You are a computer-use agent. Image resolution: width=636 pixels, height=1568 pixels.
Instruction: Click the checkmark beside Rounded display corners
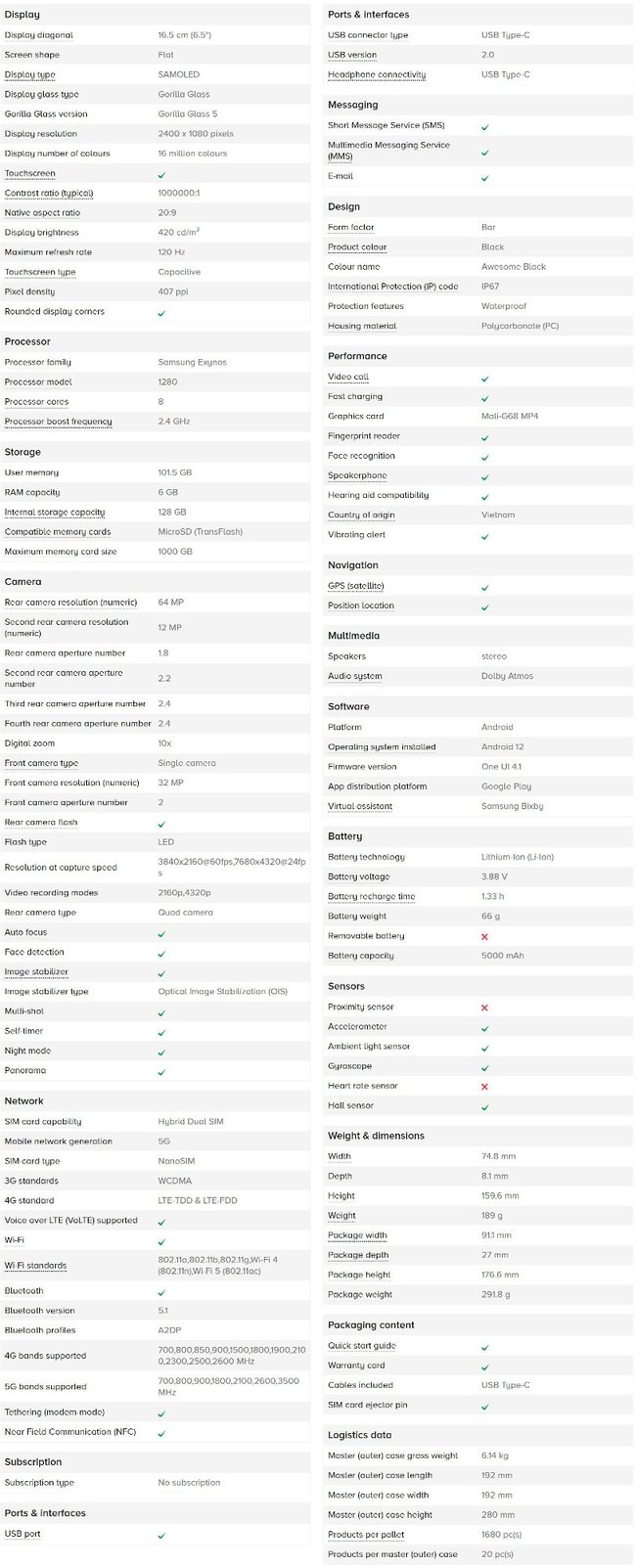[161, 313]
